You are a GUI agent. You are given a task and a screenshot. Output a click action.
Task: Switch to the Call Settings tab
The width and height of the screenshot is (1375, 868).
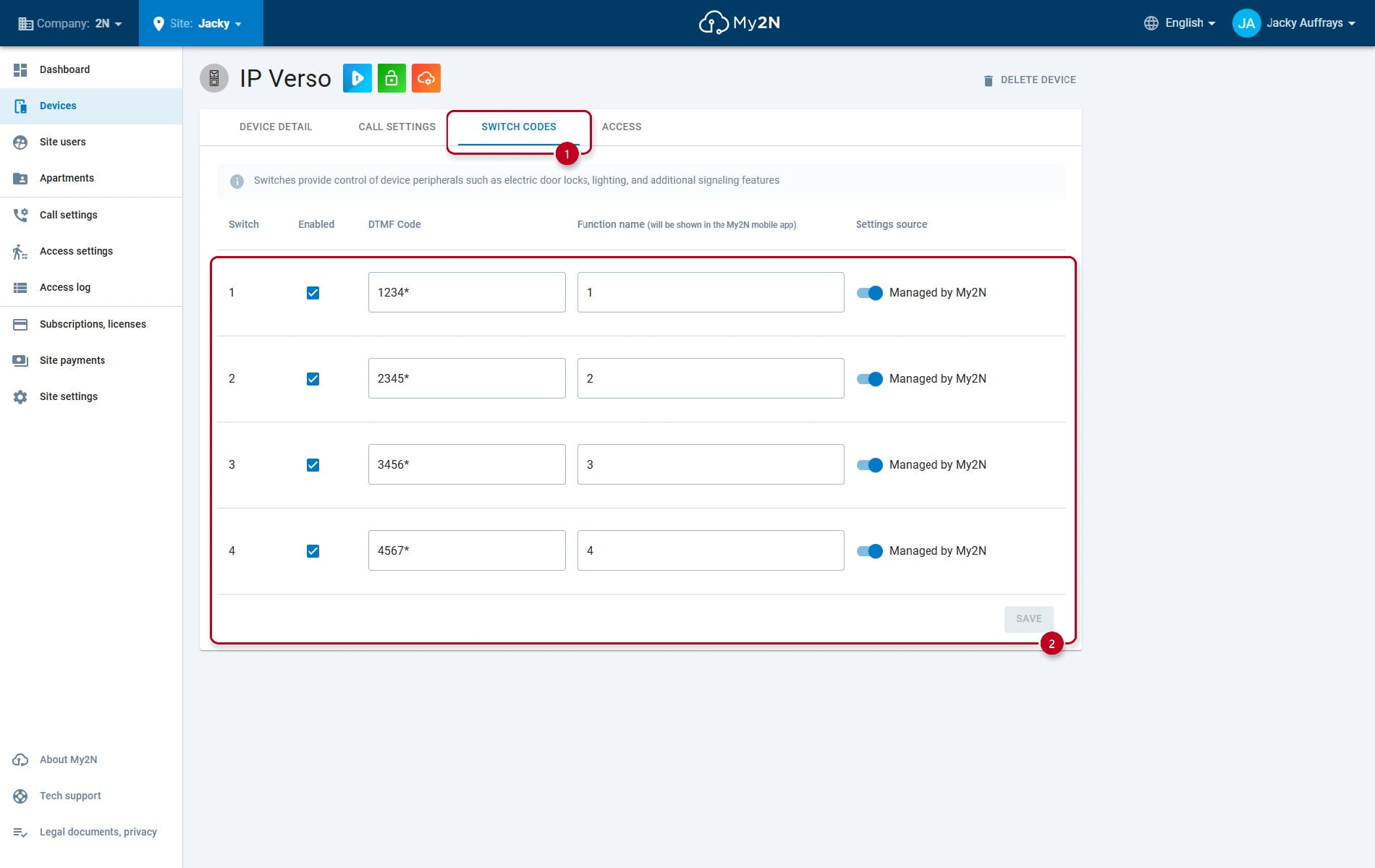click(397, 127)
